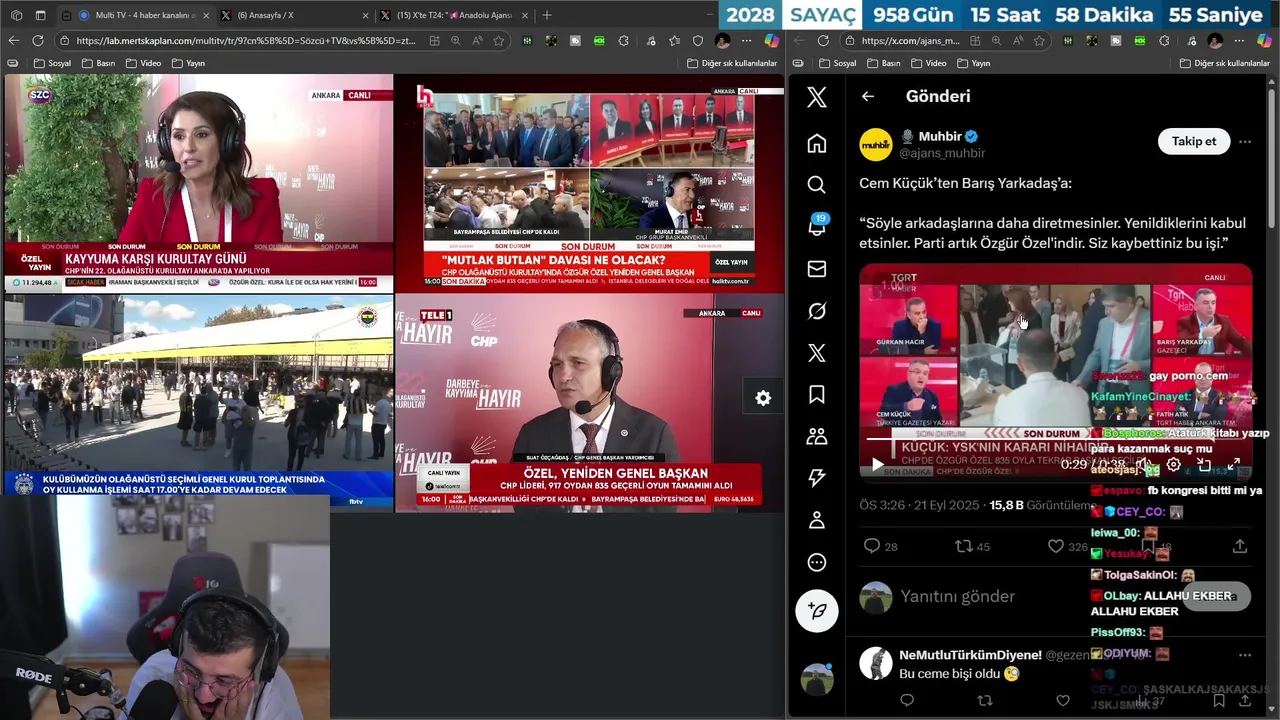Select the Halk TV stream tile
Image resolution: width=1280 pixels, height=720 pixels.
coord(590,183)
